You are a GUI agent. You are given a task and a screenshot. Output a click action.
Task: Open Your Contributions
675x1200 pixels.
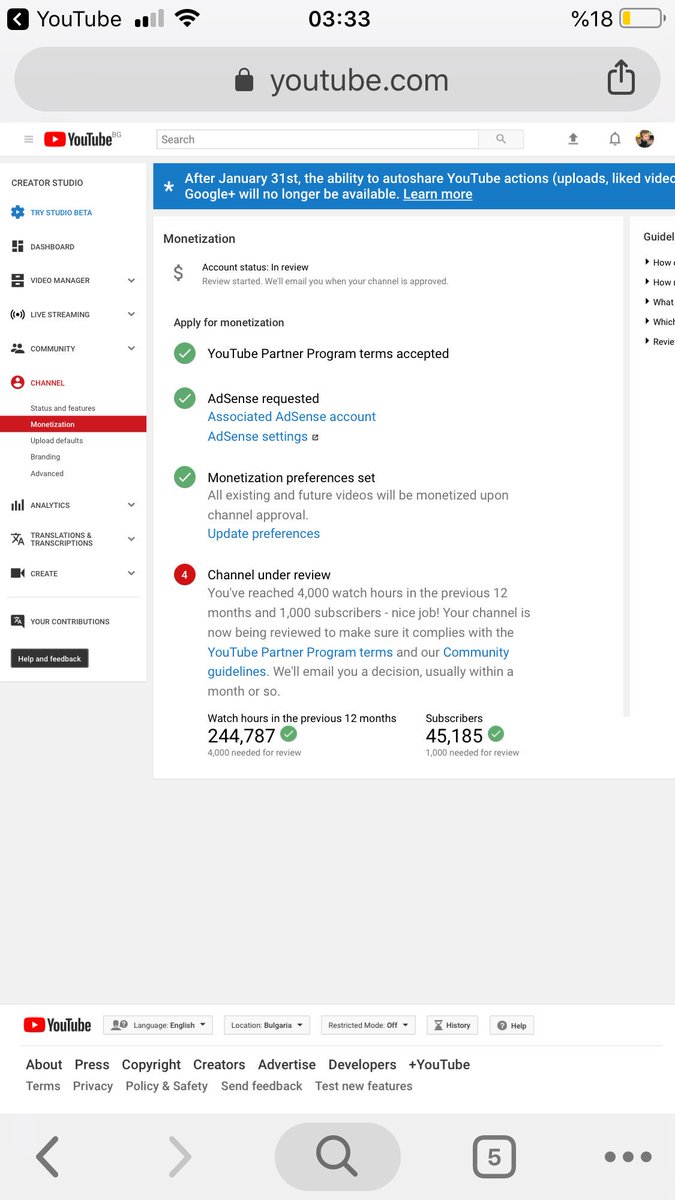(69, 622)
